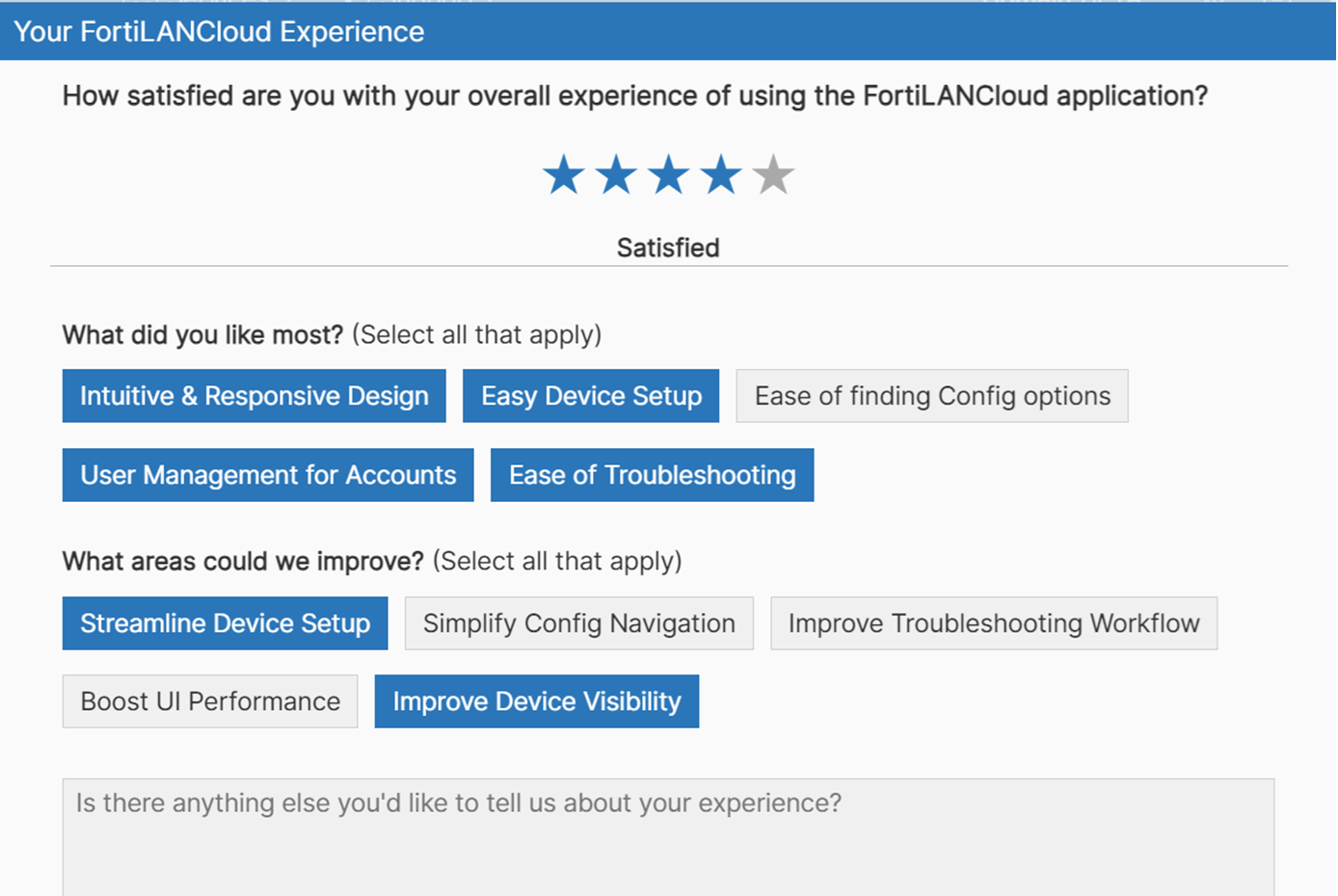This screenshot has height=896, width=1338.
Task: Deselect Streamline Device Setup under improvements
Action: coord(225,623)
